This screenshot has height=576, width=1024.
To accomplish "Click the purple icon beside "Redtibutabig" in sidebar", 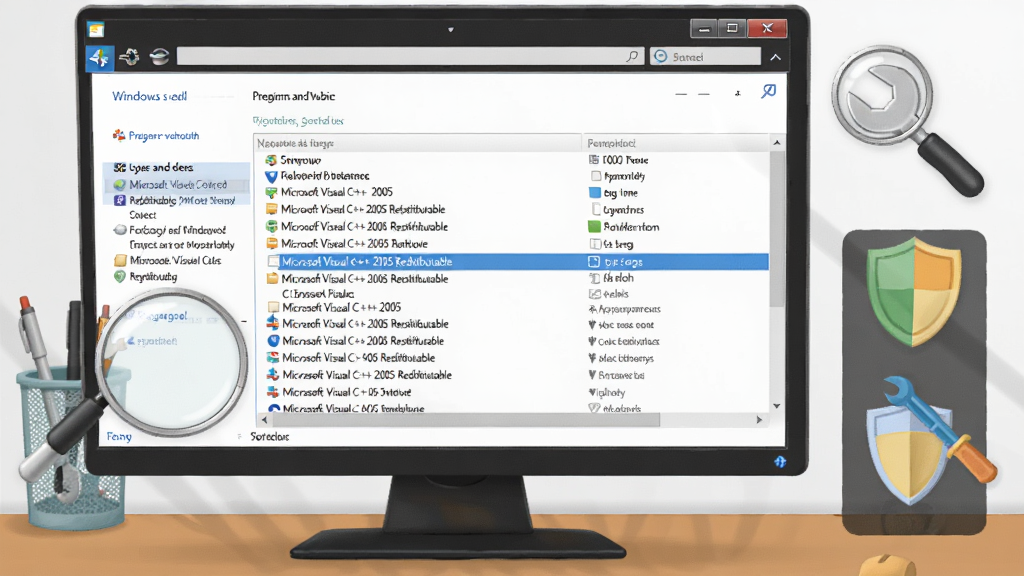I will (120, 200).
